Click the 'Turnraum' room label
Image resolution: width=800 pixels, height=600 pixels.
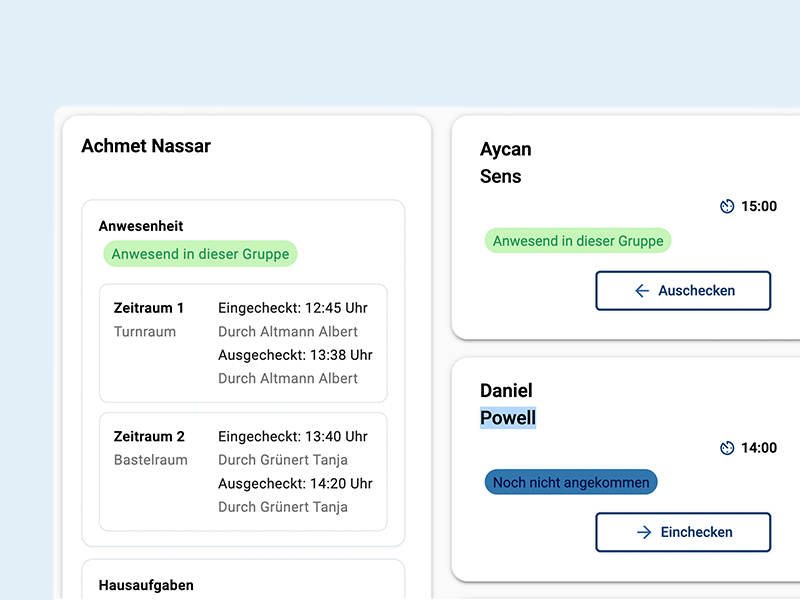[145, 332]
